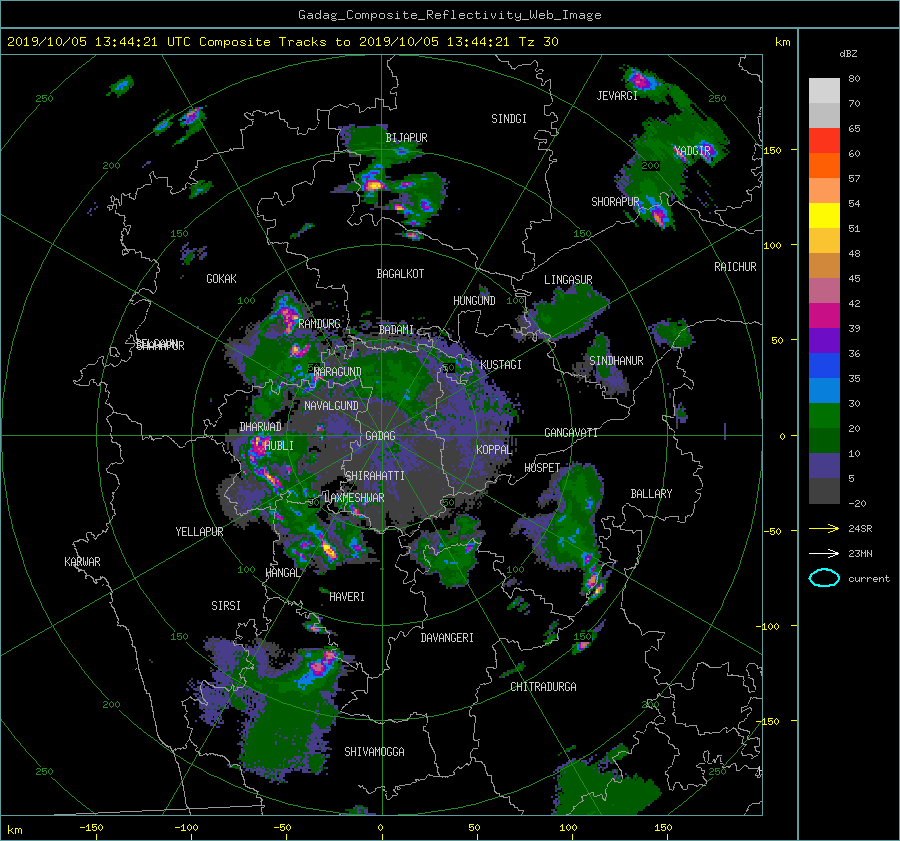Click the SHORAPUR city label
Image resolution: width=900 pixels, height=841 pixels.
(x=615, y=202)
